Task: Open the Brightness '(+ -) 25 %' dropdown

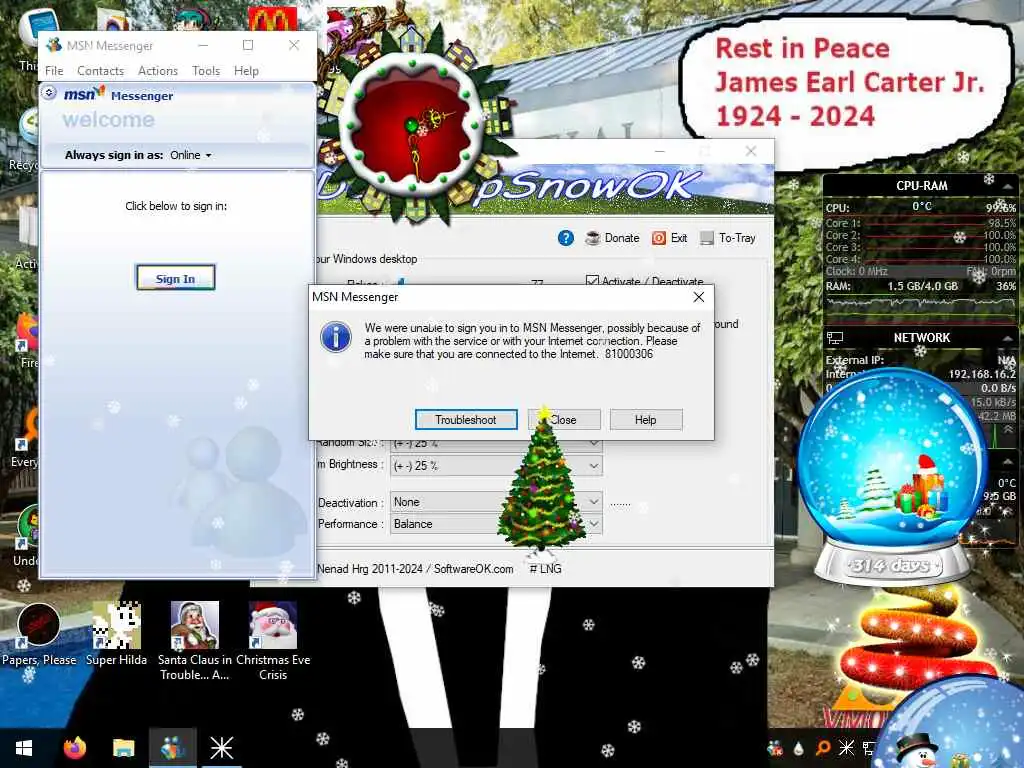Action: point(496,466)
